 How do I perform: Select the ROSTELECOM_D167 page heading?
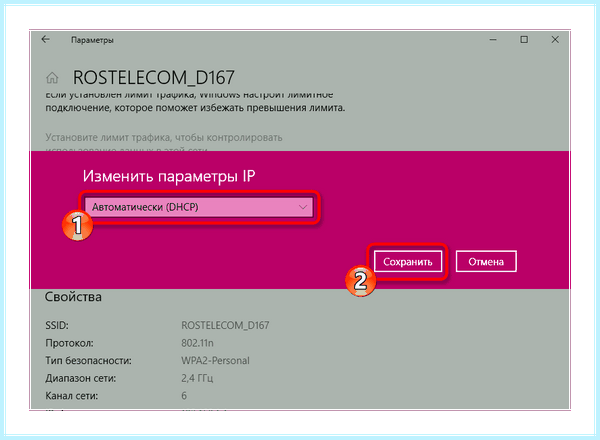point(153,78)
